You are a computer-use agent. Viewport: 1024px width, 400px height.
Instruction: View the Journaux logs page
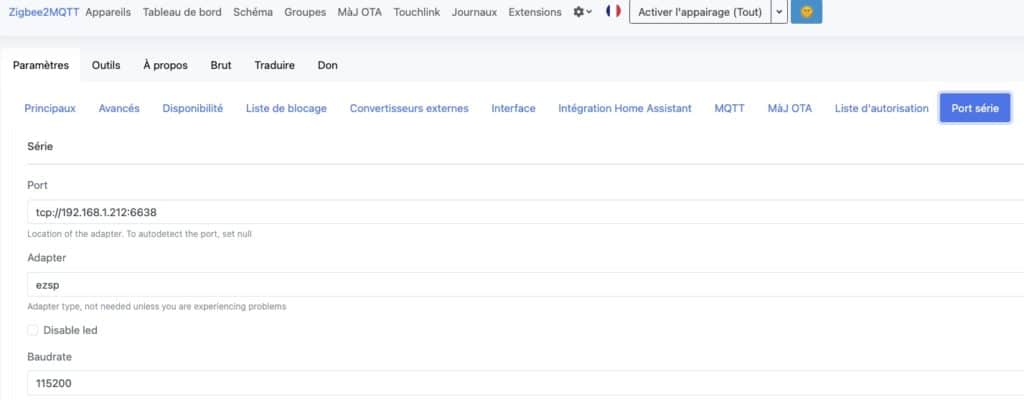point(474,12)
